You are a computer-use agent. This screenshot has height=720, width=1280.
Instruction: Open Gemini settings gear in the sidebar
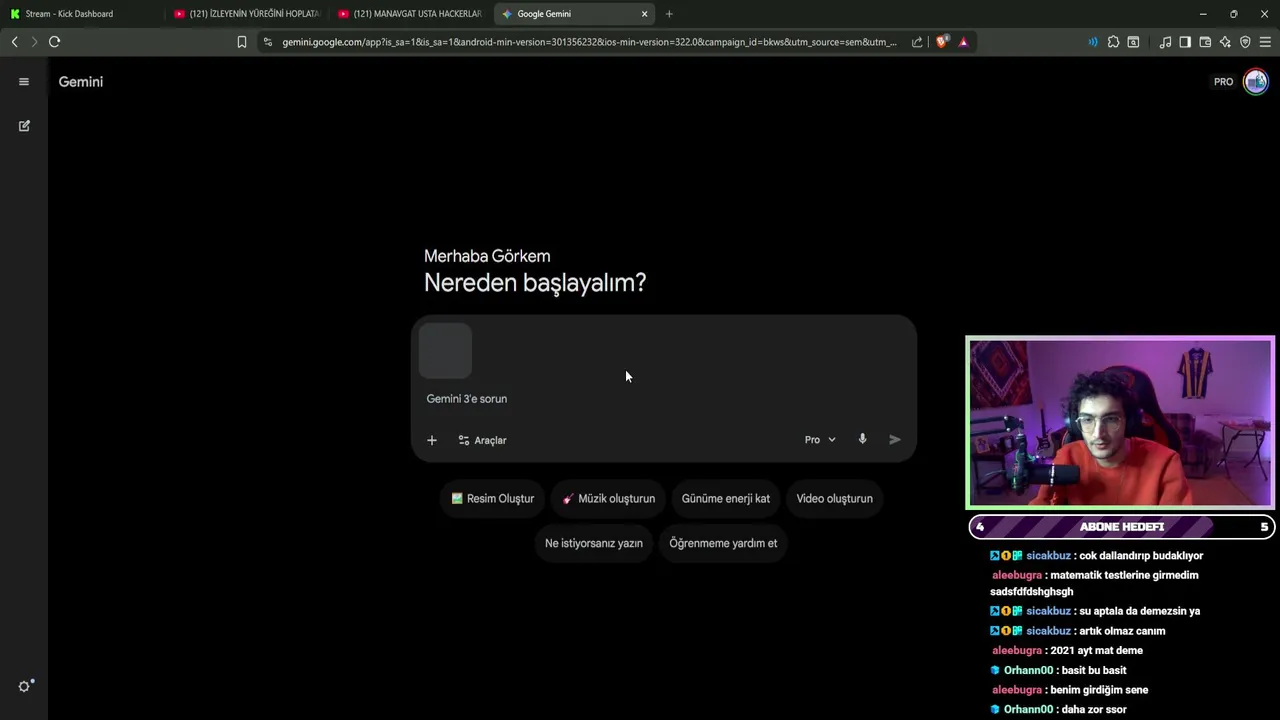click(x=25, y=686)
